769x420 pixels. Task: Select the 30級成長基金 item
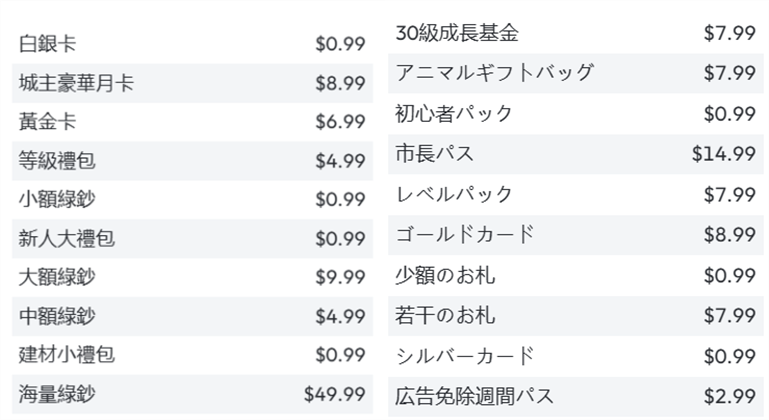(x=457, y=33)
